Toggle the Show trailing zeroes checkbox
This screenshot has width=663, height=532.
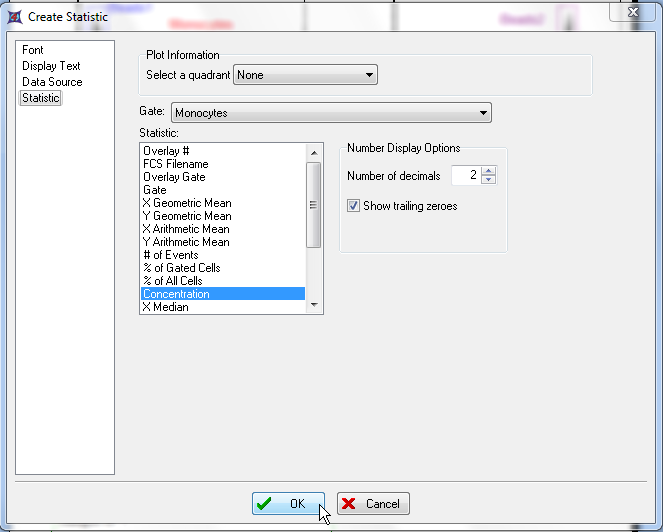tap(353, 206)
